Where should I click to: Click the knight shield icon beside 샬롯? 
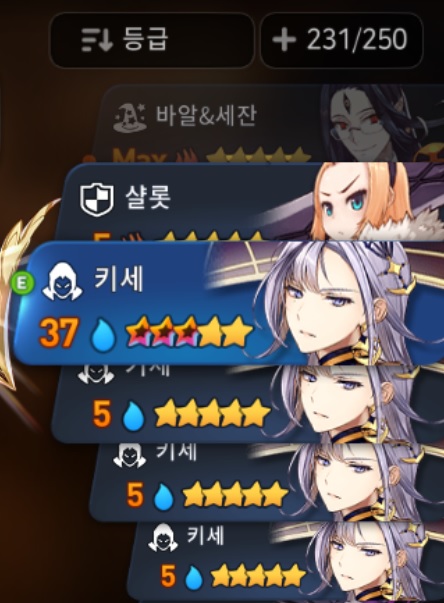[x=96, y=199]
